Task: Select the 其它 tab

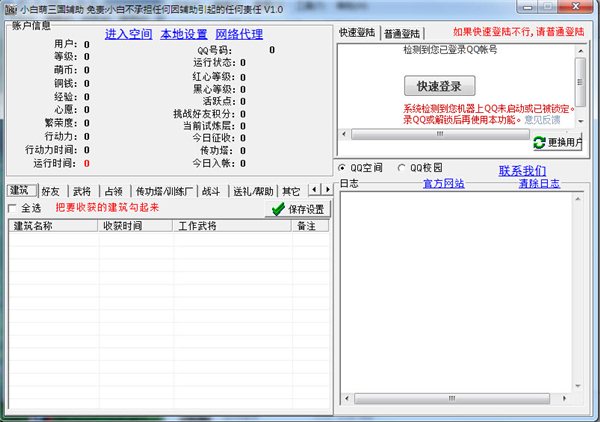Action: click(291, 191)
